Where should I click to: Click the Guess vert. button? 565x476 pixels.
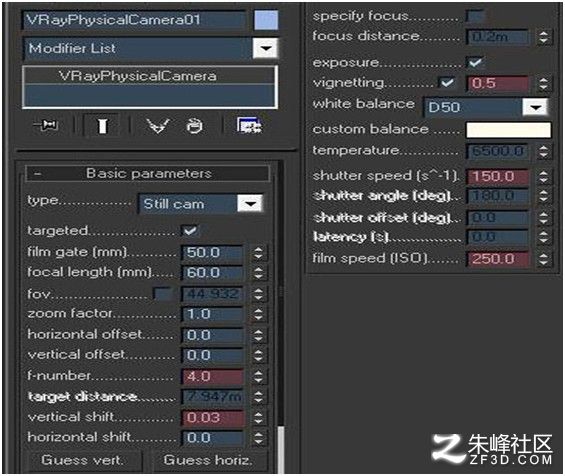[x=82, y=460]
